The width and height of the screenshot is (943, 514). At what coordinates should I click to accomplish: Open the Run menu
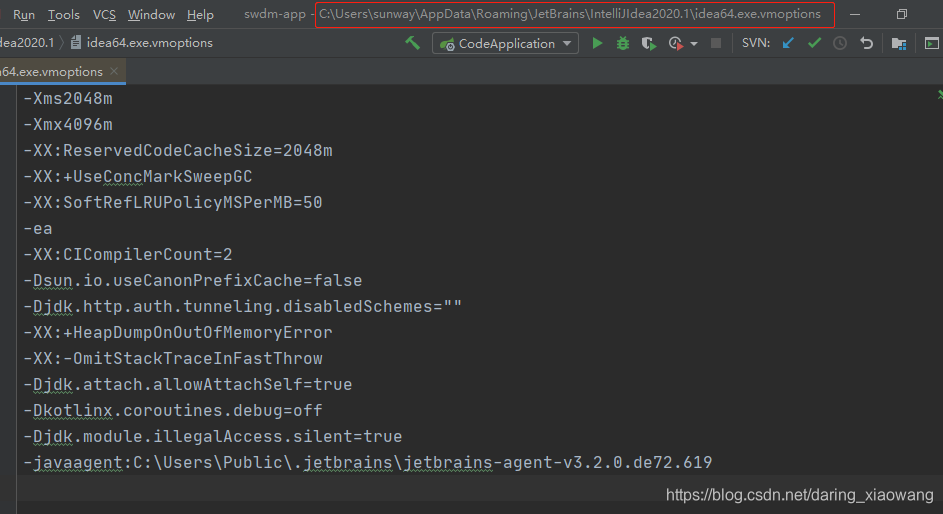coord(24,14)
